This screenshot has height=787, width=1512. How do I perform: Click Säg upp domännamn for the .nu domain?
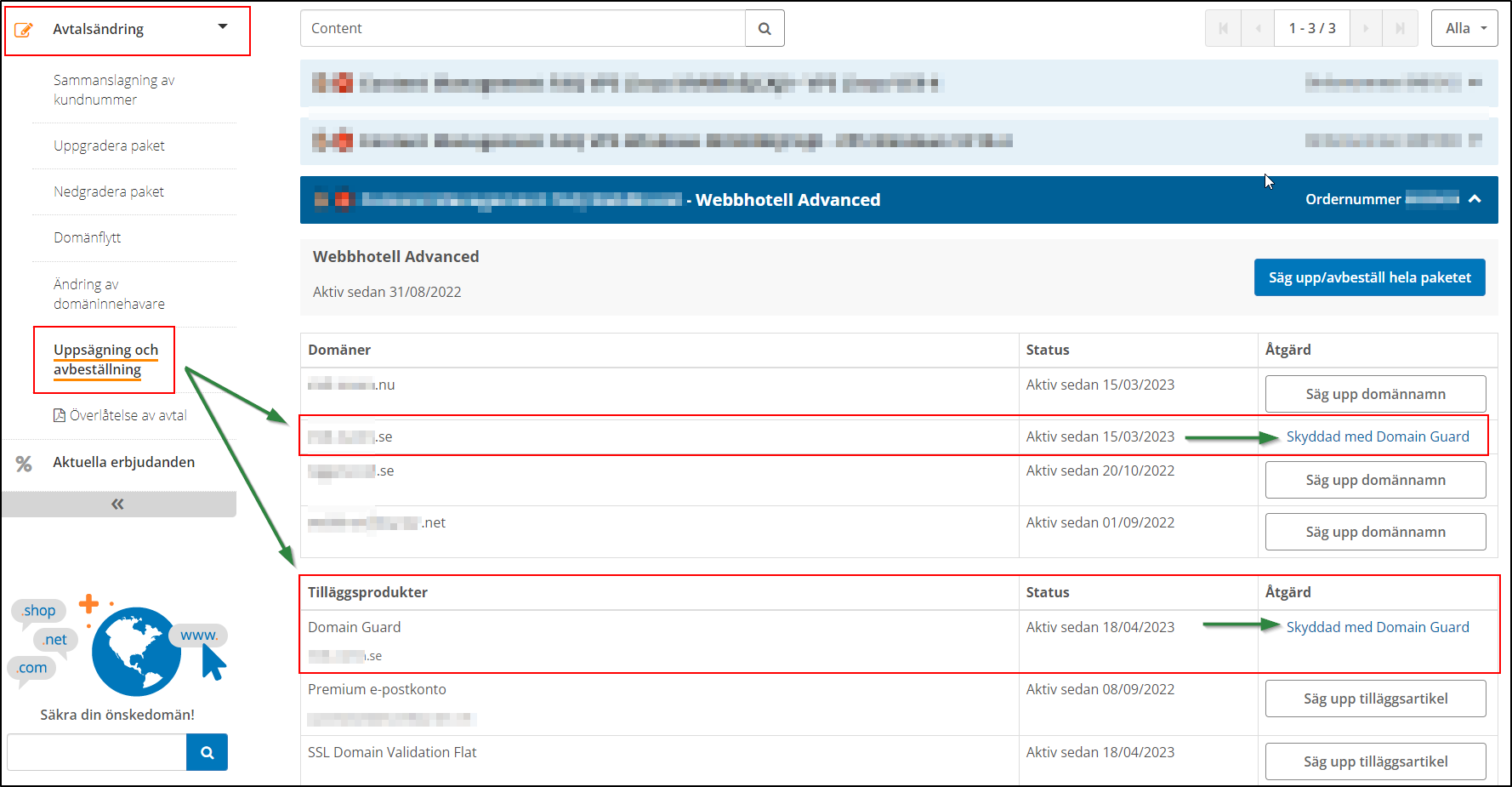pyautogui.click(x=1375, y=393)
